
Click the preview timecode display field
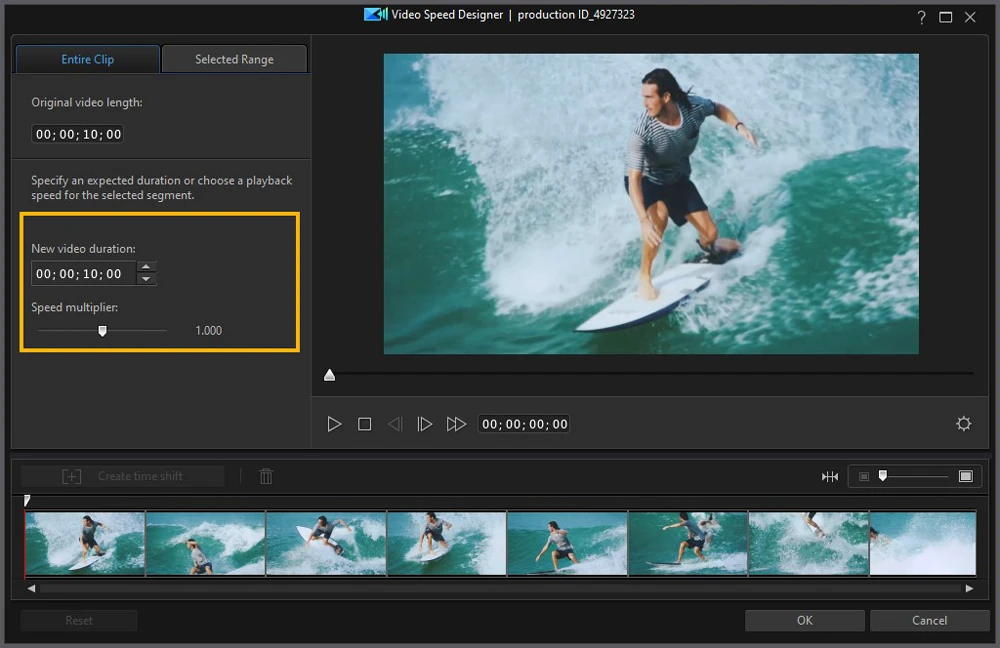[x=525, y=424]
